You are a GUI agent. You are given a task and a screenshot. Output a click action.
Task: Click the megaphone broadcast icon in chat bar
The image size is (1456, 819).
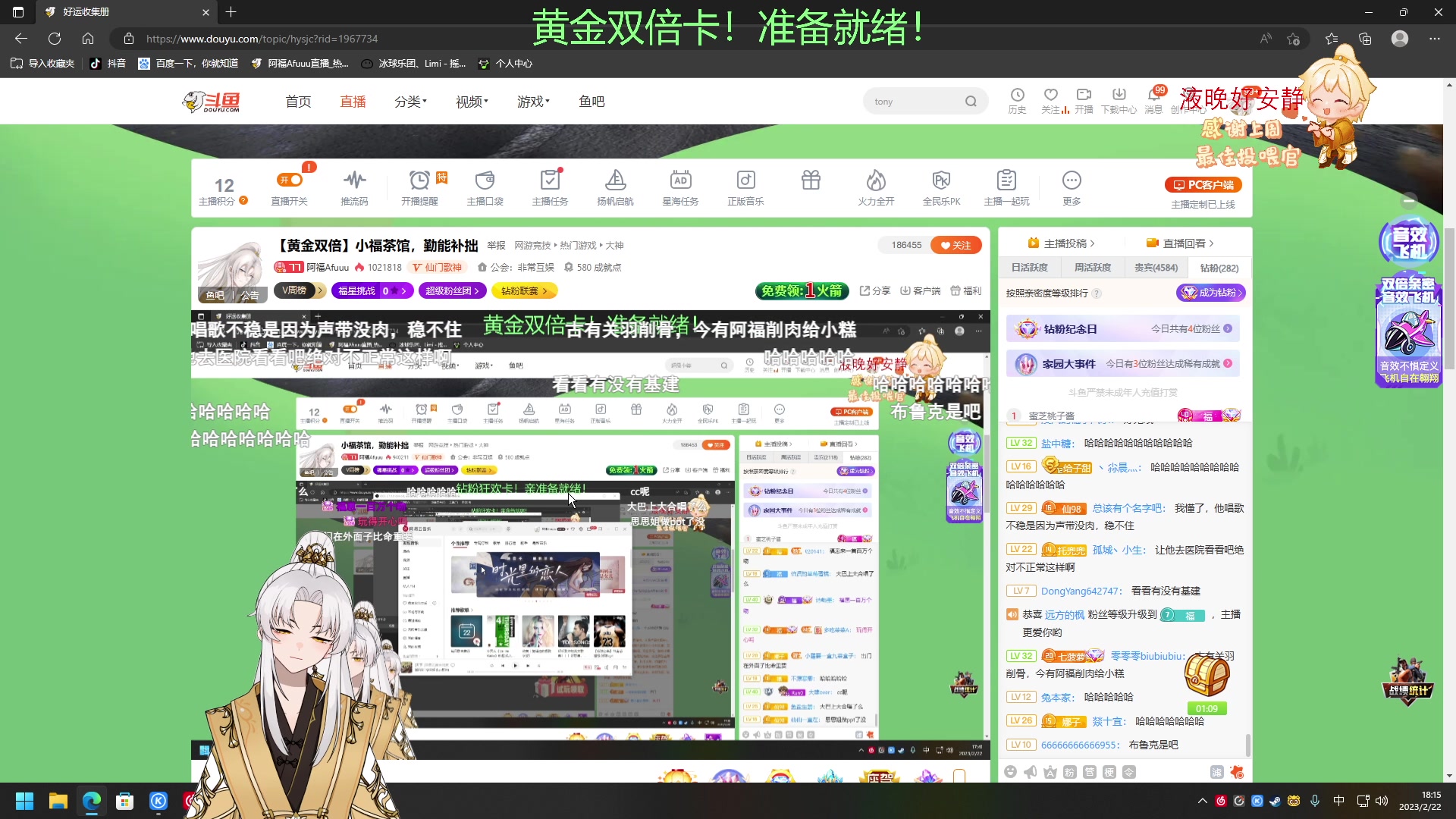(x=1030, y=772)
